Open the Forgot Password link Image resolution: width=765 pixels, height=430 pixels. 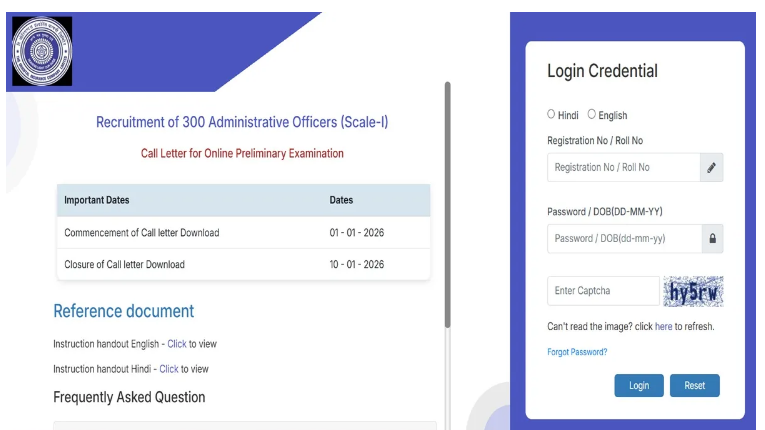(577, 352)
